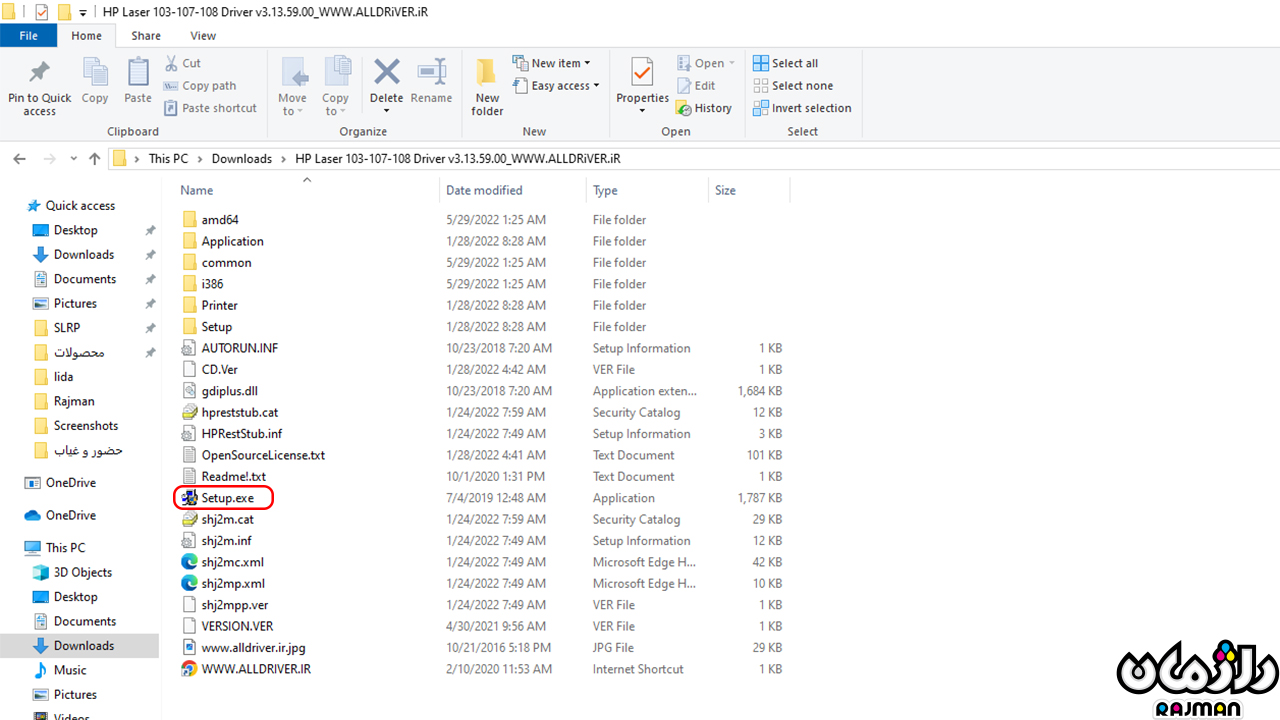Click the Copy path option

tap(200, 86)
